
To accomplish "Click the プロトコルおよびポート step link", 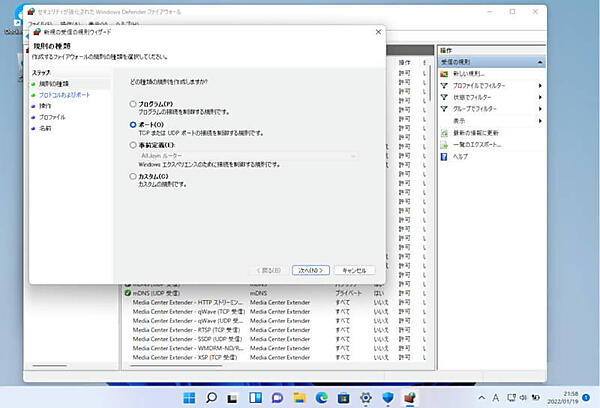I will [64, 95].
